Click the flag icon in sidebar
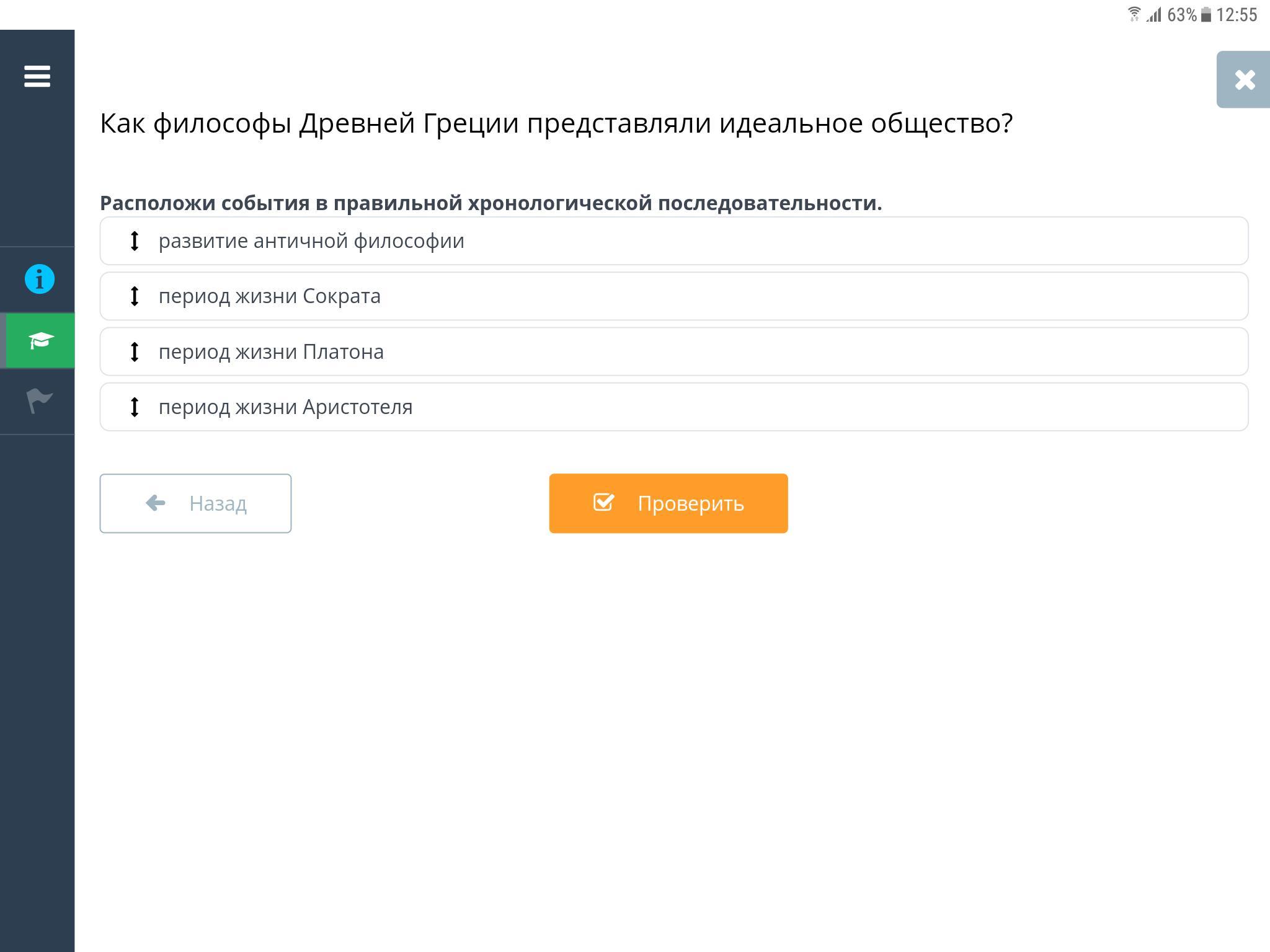The image size is (1270, 952). tap(40, 400)
